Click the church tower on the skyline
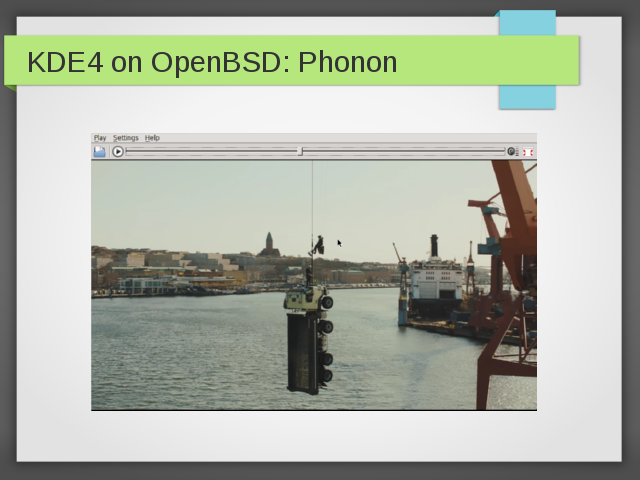This screenshot has width=640, height=480. click(x=269, y=242)
